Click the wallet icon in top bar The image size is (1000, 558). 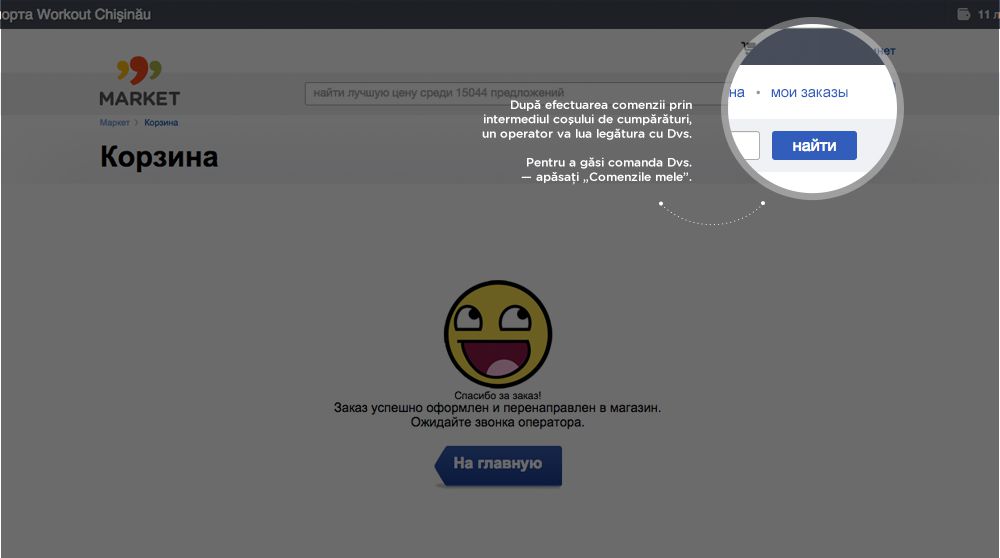pos(963,14)
